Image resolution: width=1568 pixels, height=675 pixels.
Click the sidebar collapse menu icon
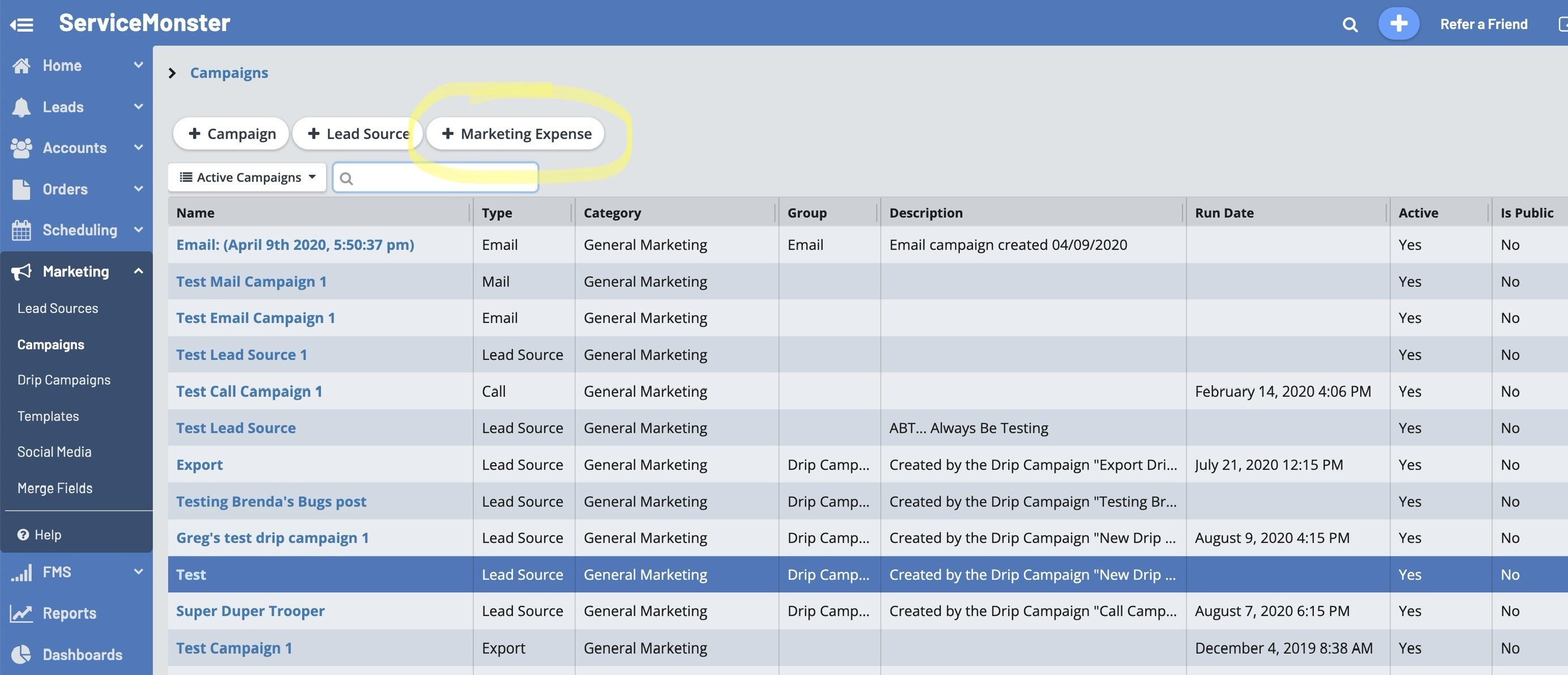(22, 24)
